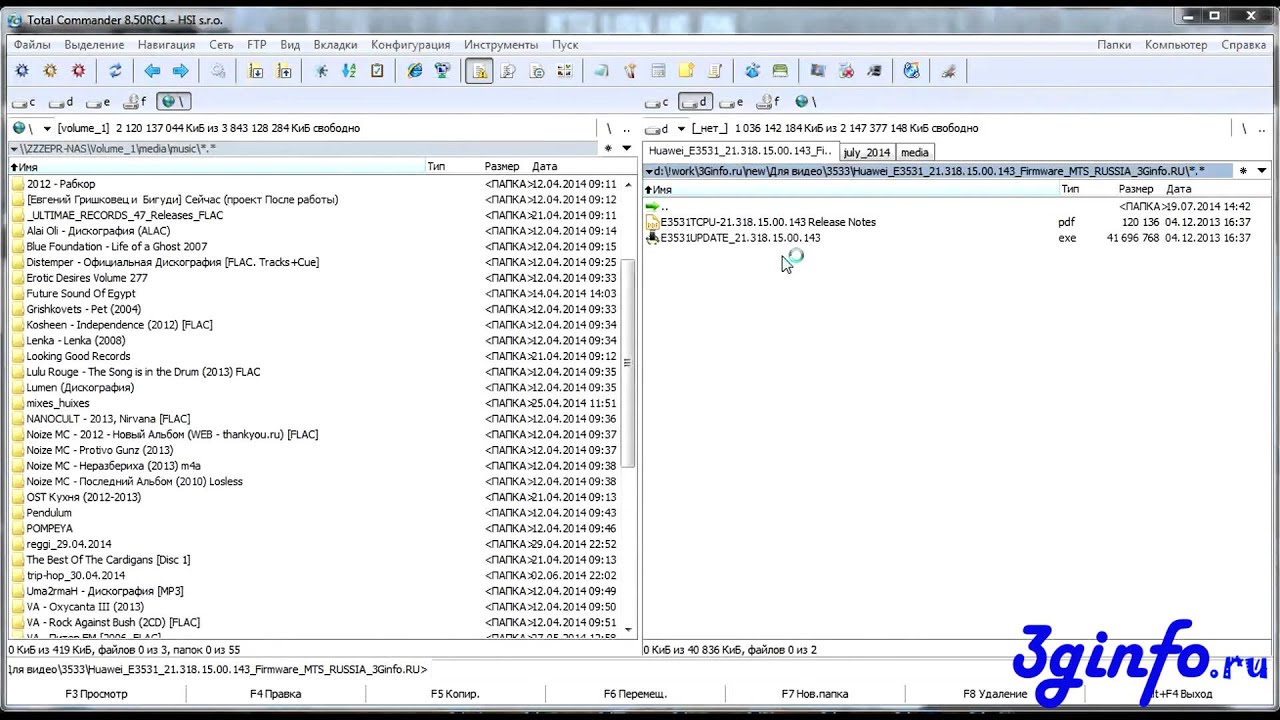The width and height of the screenshot is (1280, 720).
Task: Open the Конфигурация menu
Action: (410, 45)
